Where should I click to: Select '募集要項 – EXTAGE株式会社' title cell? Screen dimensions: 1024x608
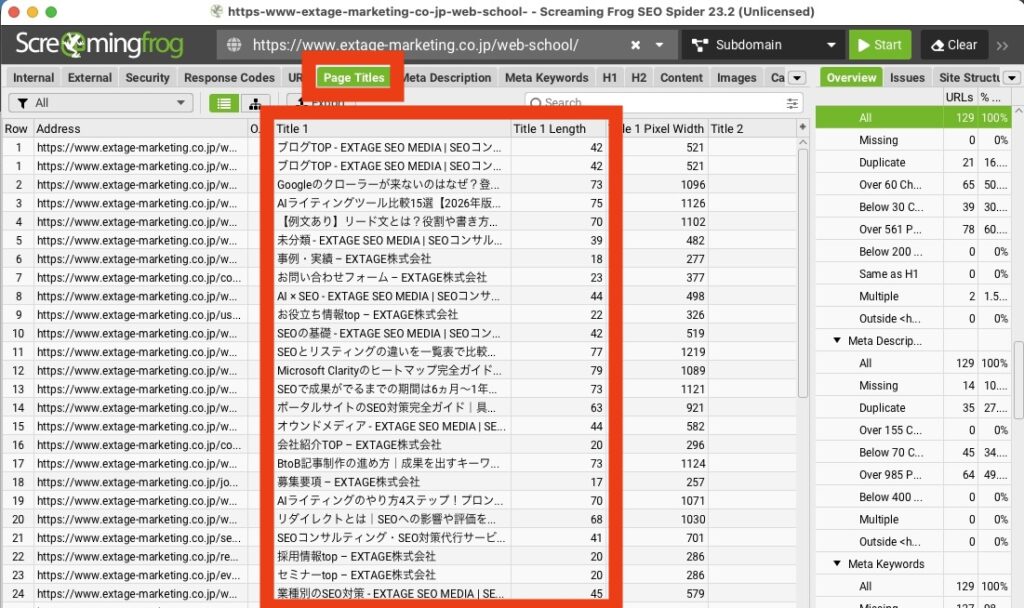(x=391, y=482)
